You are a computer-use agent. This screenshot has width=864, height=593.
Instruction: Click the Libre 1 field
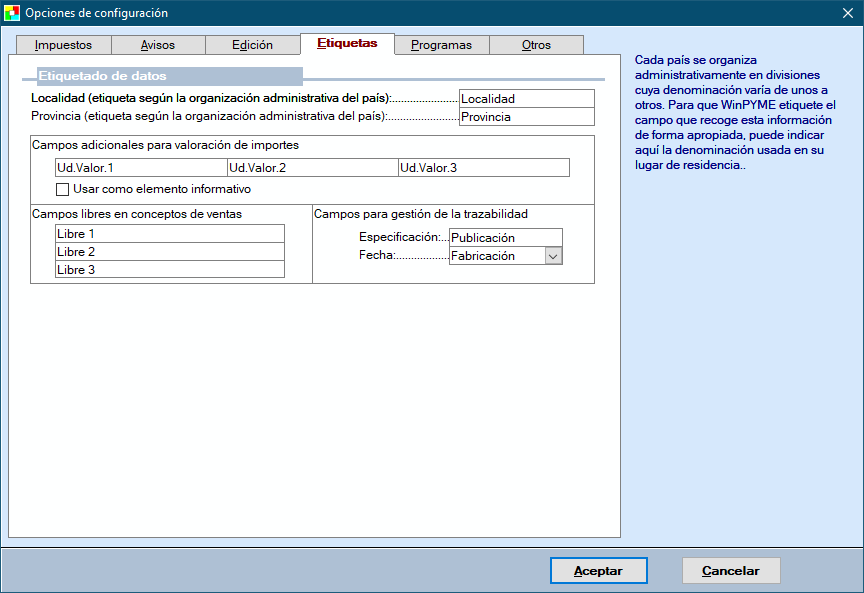pyautogui.click(x=170, y=233)
